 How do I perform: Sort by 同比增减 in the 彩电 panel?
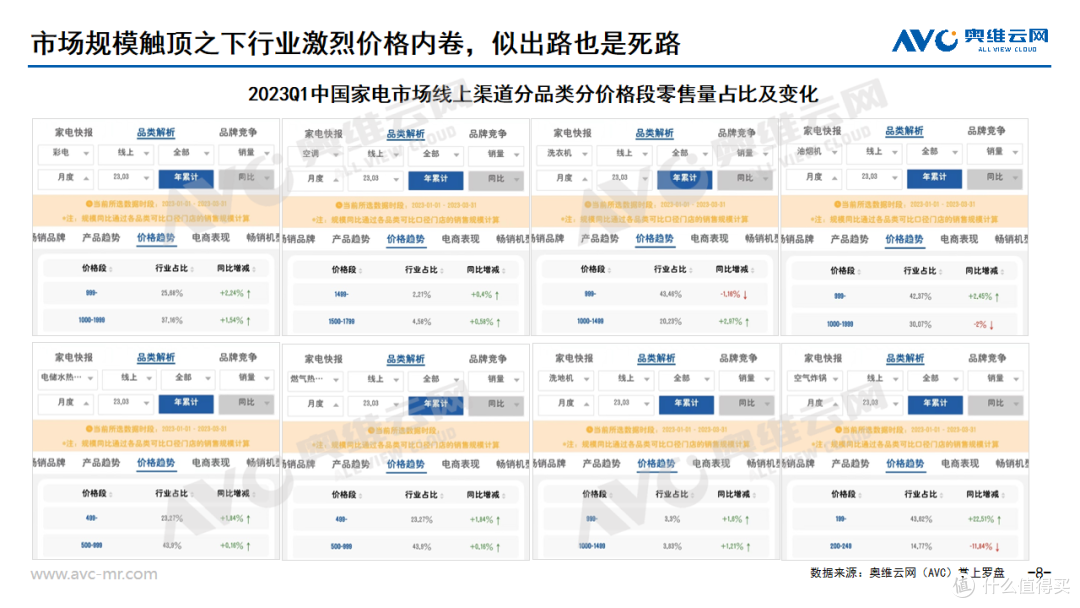[237, 269]
